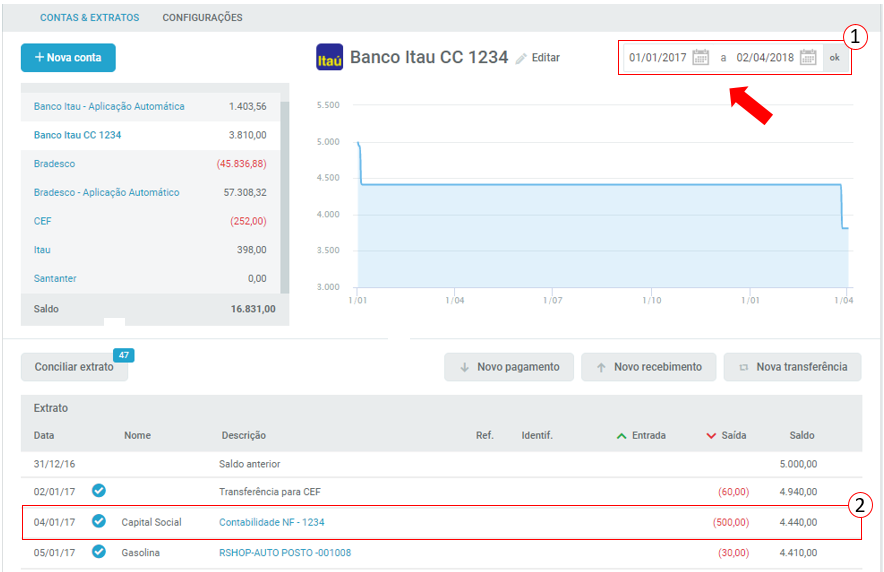
Task: Click the 57.308,32 balance value
Action: (x=245, y=193)
